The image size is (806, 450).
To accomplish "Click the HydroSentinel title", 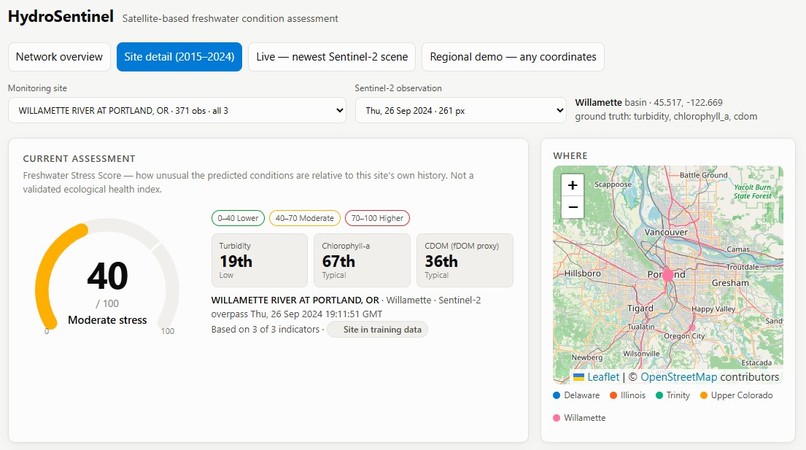I will pos(61,16).
